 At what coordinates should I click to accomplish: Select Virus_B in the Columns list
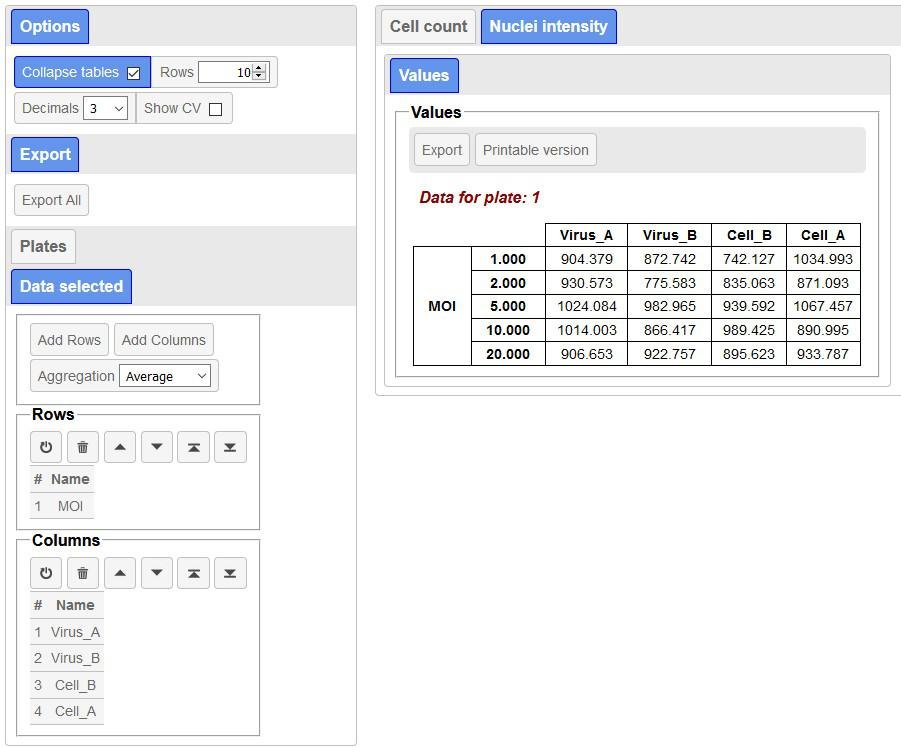(x=67, y=658)
